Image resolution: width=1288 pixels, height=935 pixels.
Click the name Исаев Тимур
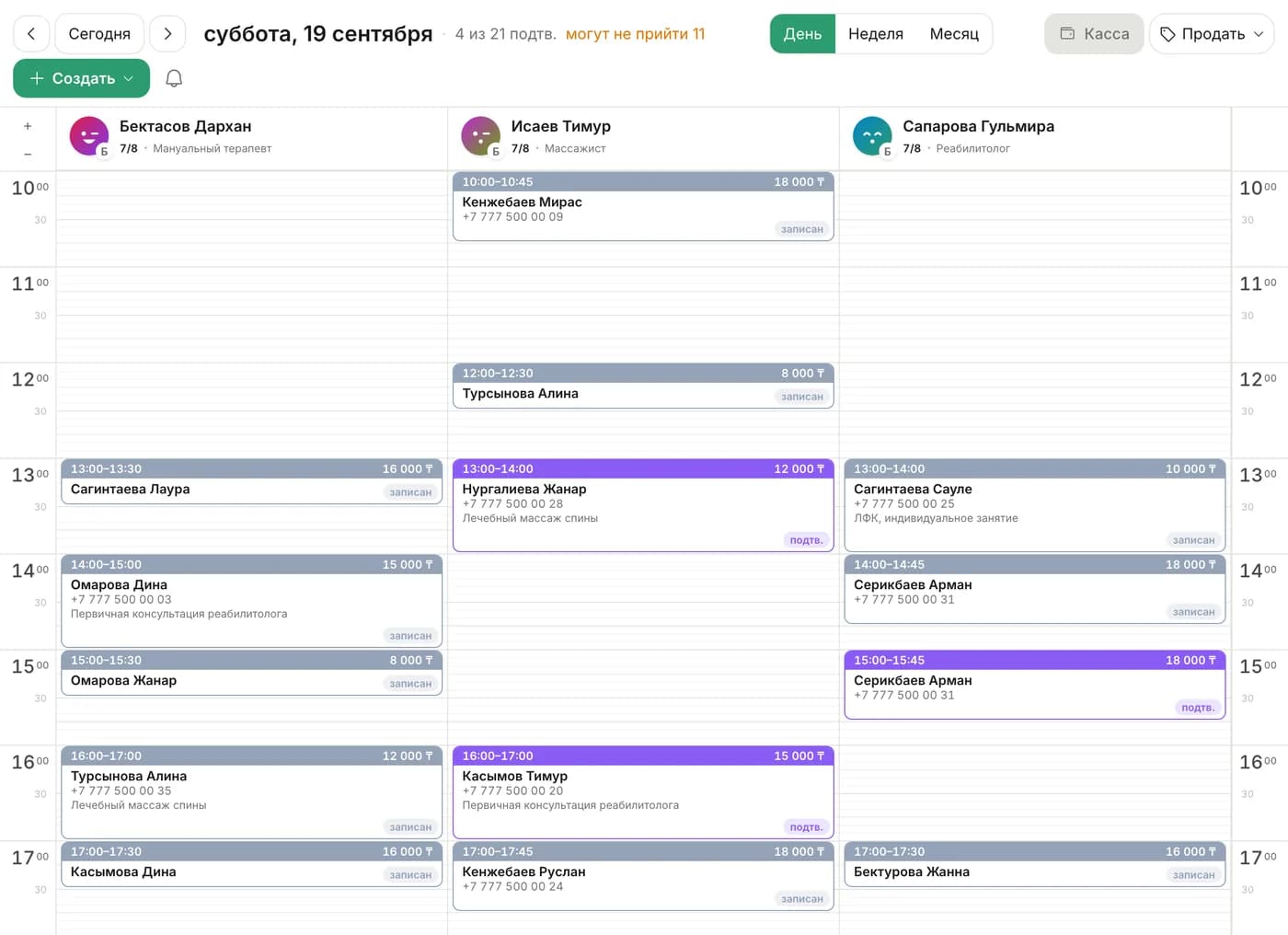561,127
